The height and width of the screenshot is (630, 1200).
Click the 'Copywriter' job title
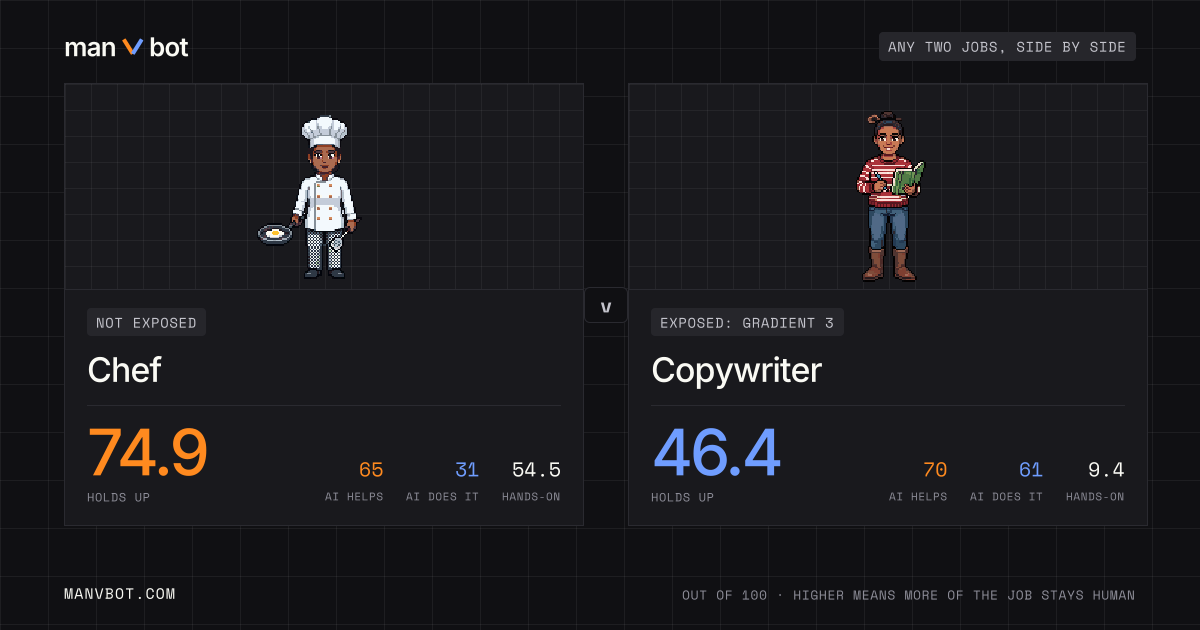coord(737,370)
